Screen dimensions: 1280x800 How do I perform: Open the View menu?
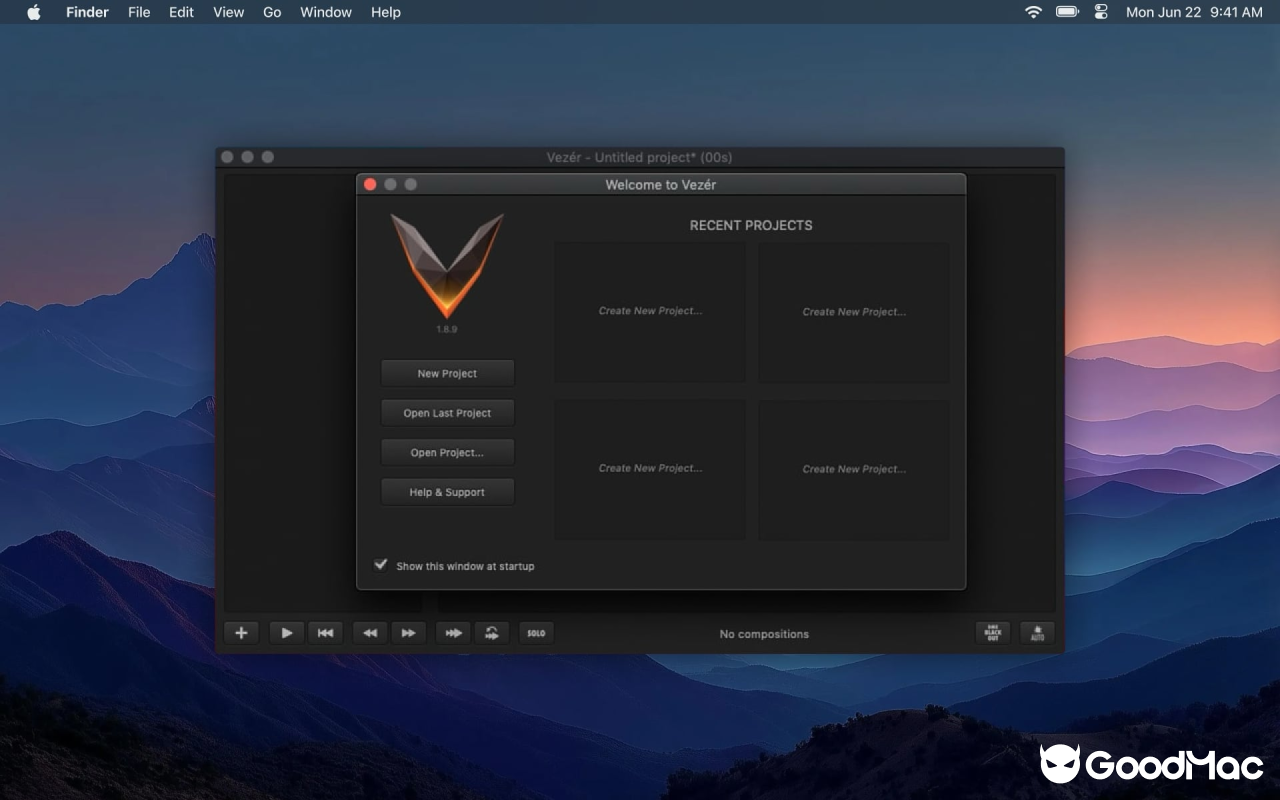pyautogui.click(x=228, y=12)
